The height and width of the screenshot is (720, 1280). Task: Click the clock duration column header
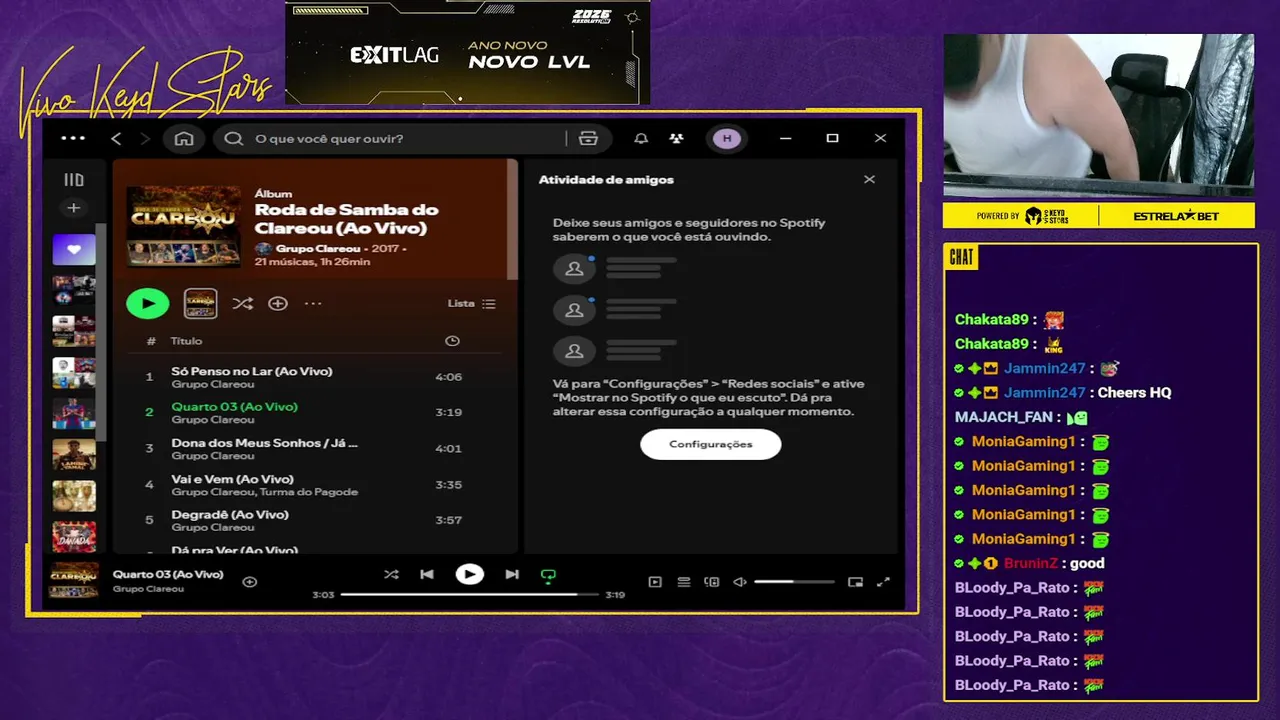[452, 341]
